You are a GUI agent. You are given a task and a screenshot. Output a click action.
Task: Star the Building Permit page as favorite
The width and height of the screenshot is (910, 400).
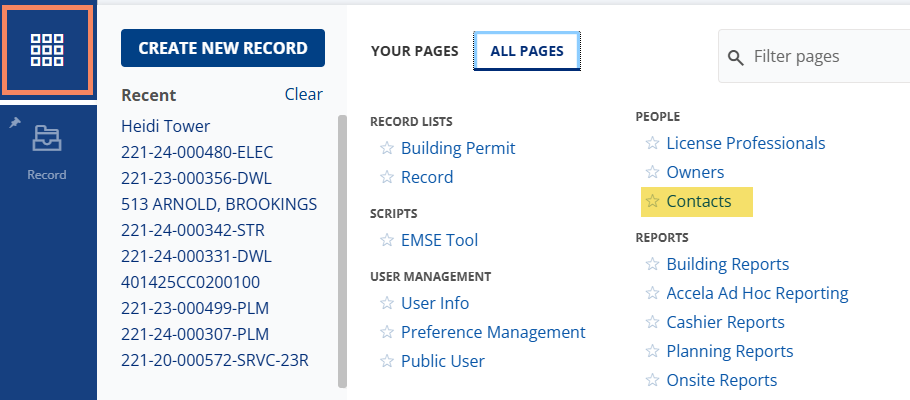click(x=387, y=148)
